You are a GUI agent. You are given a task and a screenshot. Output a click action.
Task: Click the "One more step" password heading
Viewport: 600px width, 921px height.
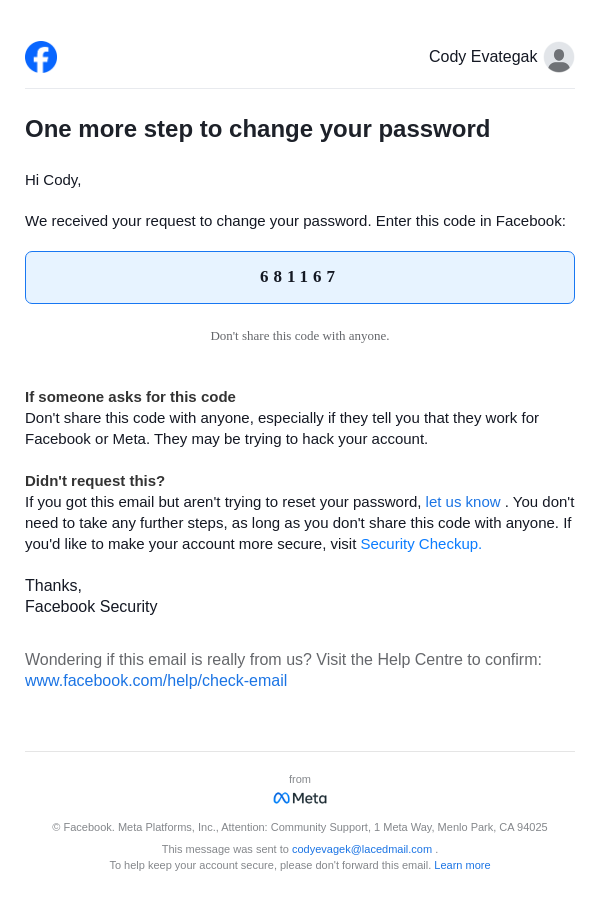257,129
